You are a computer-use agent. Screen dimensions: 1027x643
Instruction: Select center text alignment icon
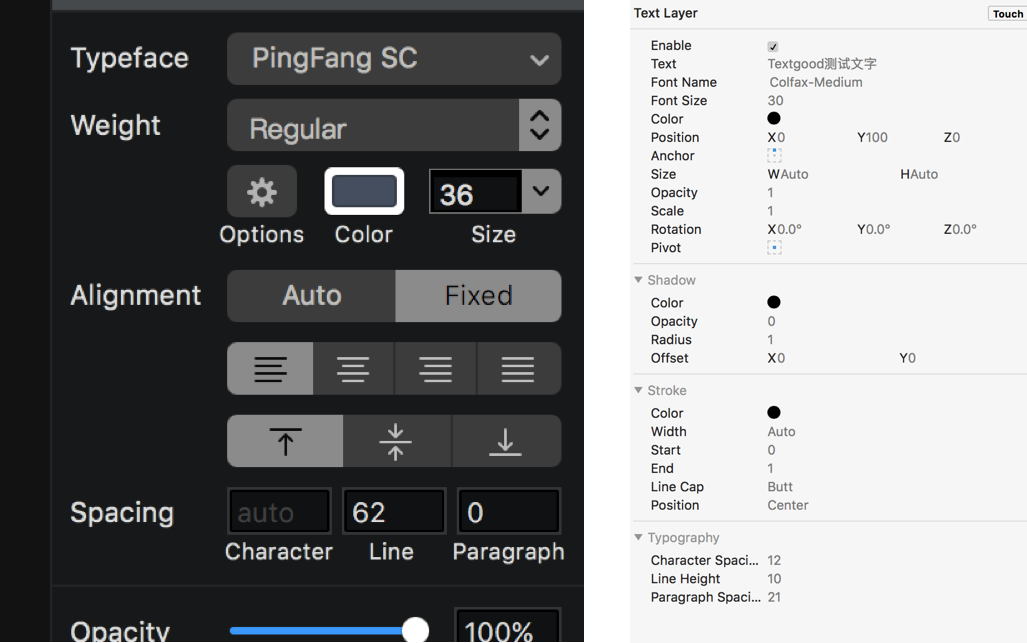(x=353, y=369)
